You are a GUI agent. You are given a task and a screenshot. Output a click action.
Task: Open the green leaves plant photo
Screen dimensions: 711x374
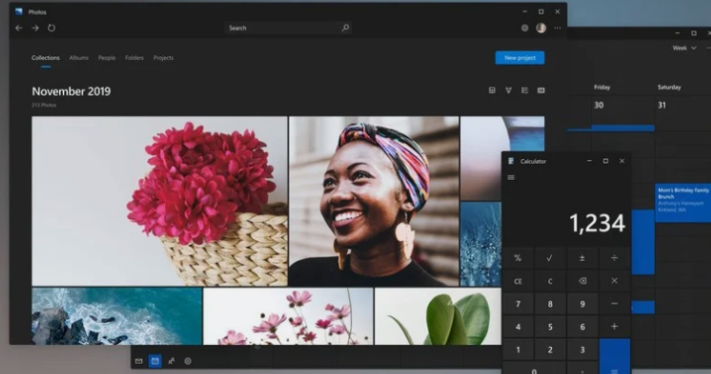pyautogui.click(x=438, y=316)
